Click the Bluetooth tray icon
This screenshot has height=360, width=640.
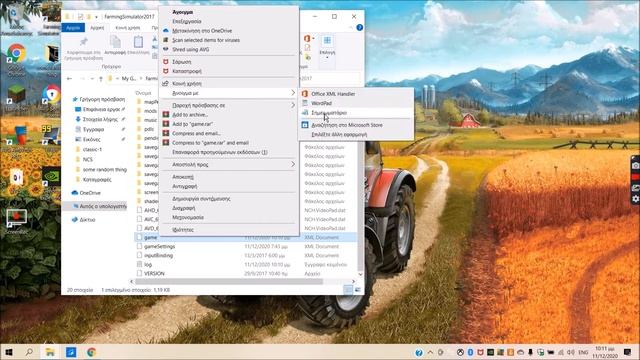coord(470,352)
